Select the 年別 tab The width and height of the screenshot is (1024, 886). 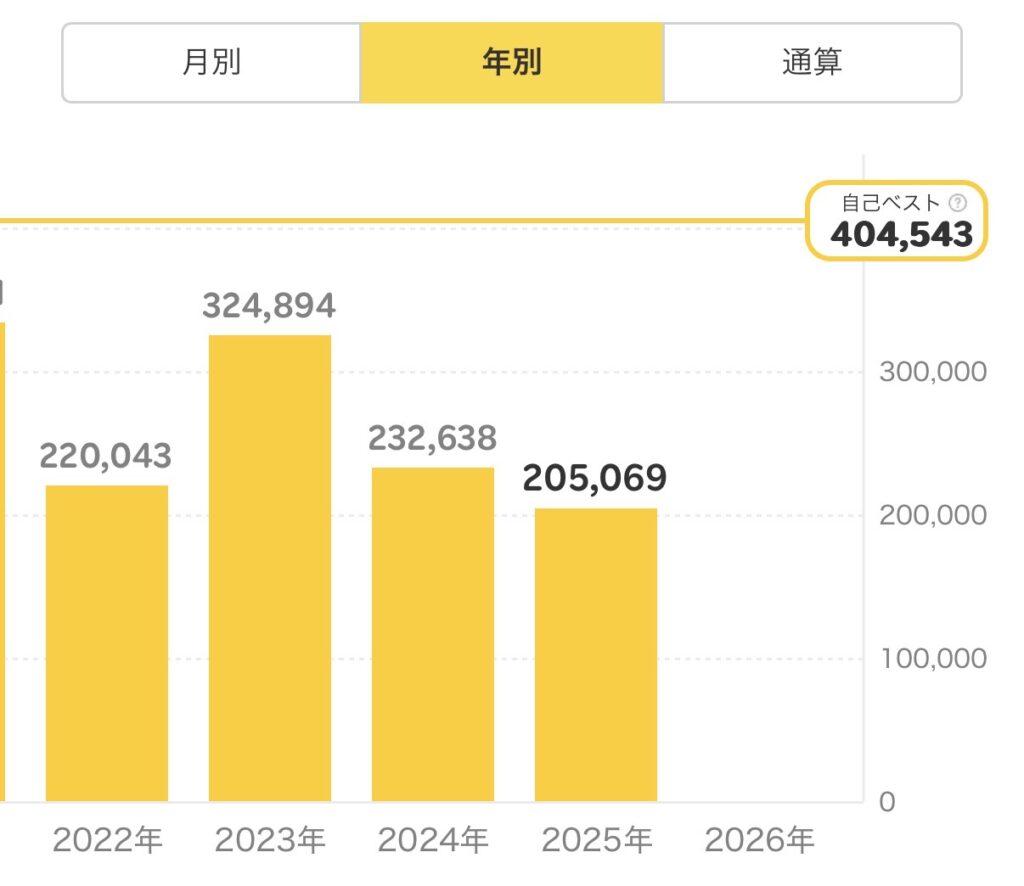coord(511,63)
